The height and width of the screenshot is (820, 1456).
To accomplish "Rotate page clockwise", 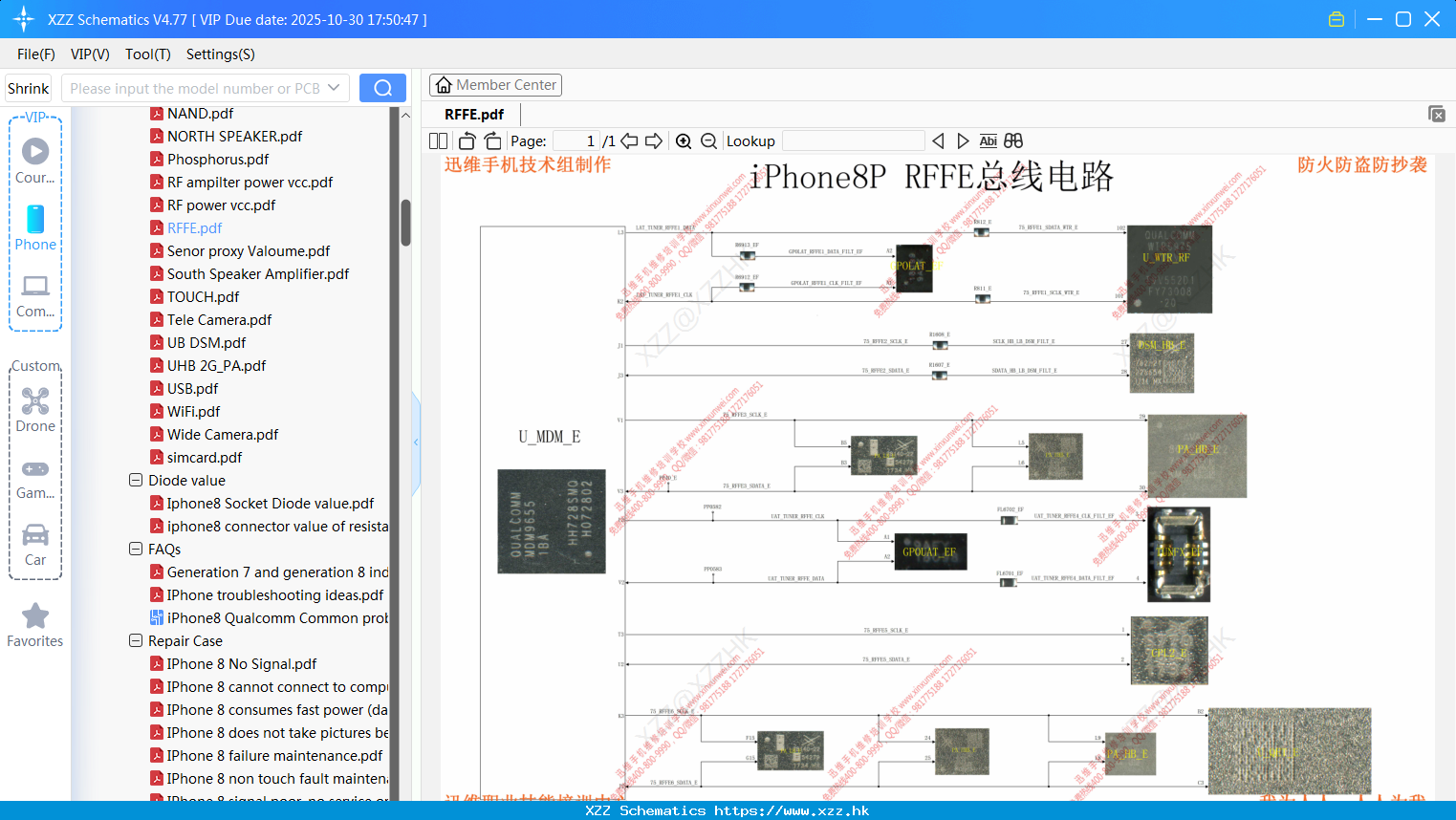I will pyautogui.click(x=492, y=141).
